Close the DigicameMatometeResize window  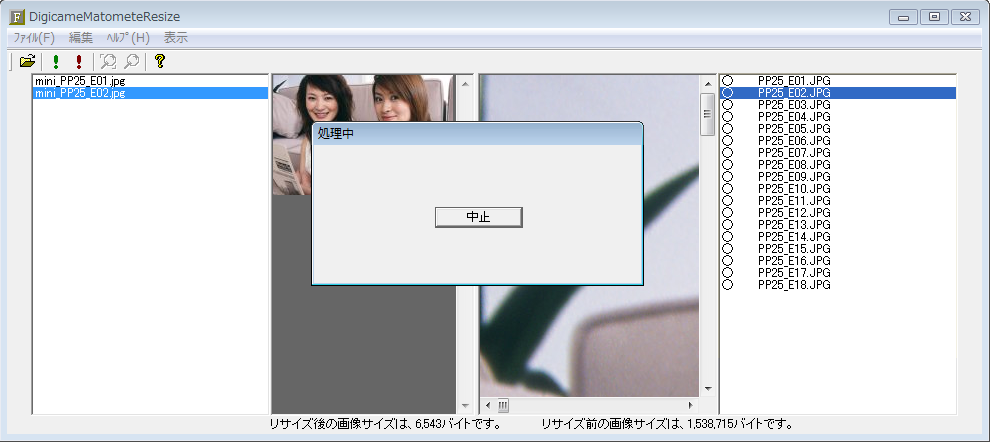coord(965,17)
